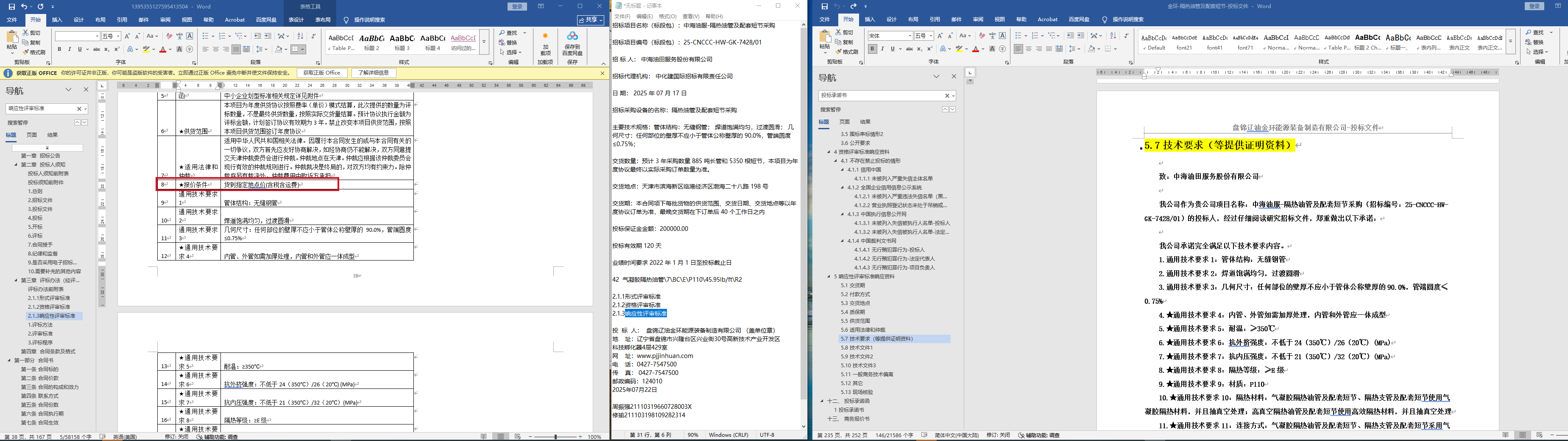Click the shading paint bucket in the left Word ribbon
1568x441 pixels.
click(279, 49)
